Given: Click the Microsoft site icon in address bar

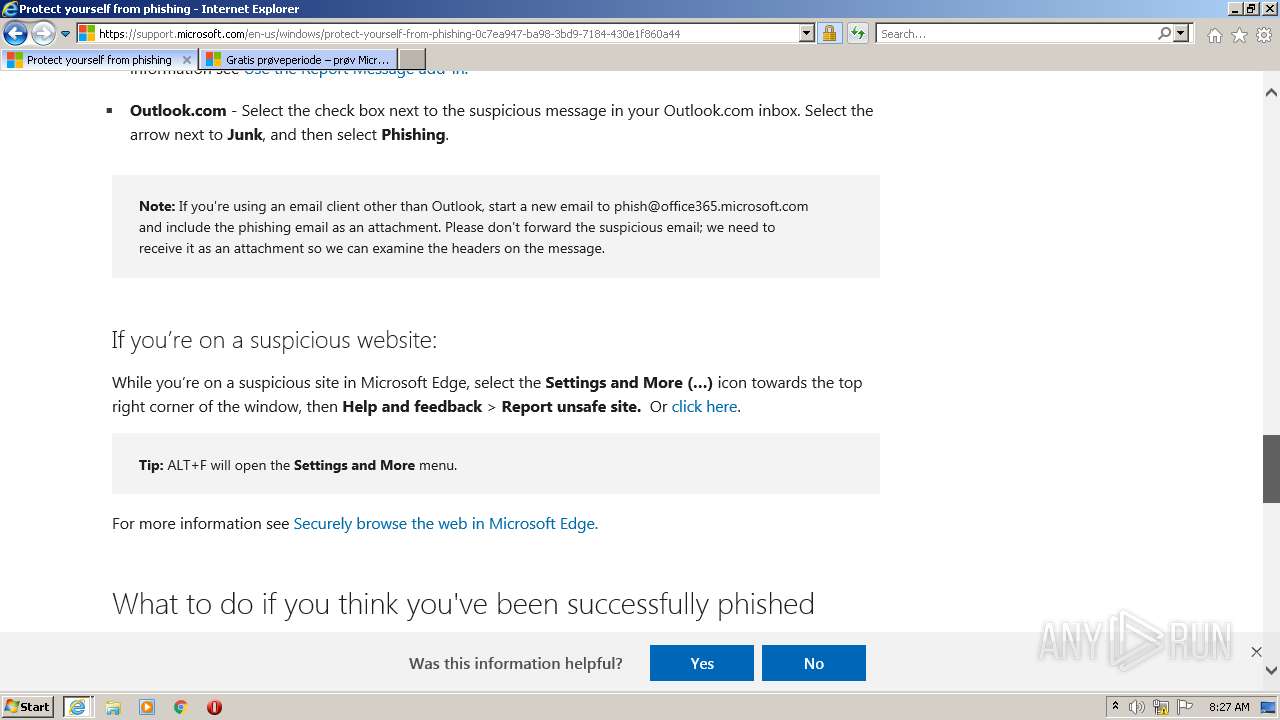Looking at the screenshot, I should 87,33.
